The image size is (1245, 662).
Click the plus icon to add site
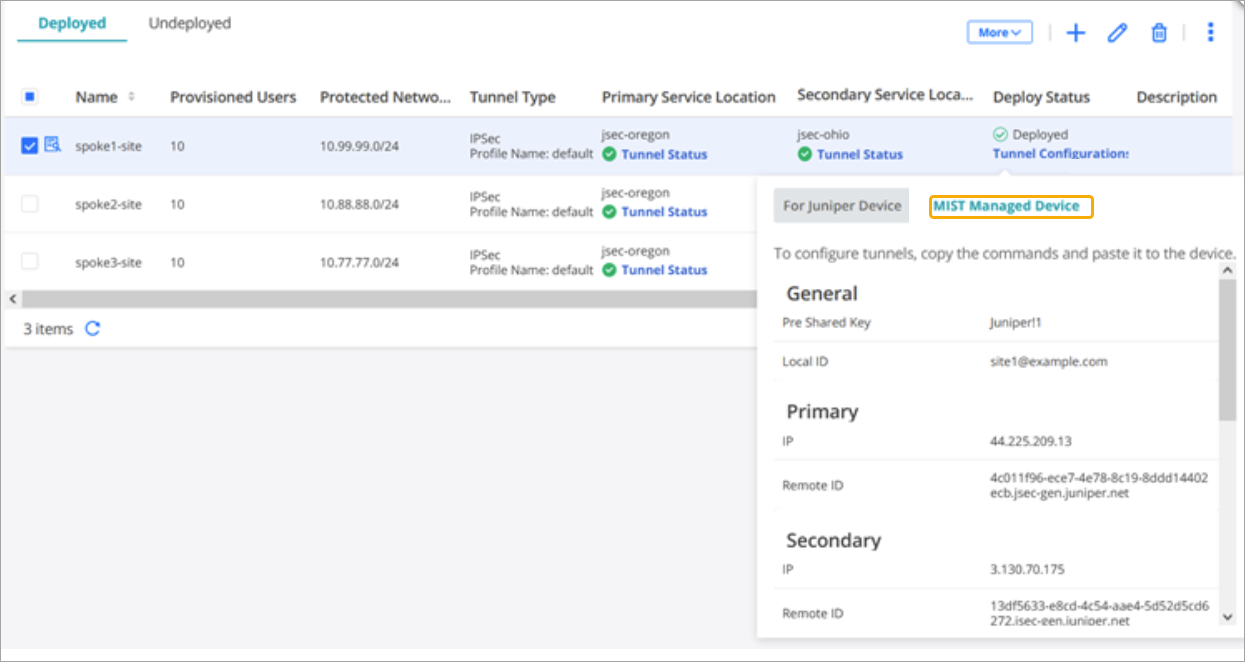pyautogui.click(x=1075, y=33)
